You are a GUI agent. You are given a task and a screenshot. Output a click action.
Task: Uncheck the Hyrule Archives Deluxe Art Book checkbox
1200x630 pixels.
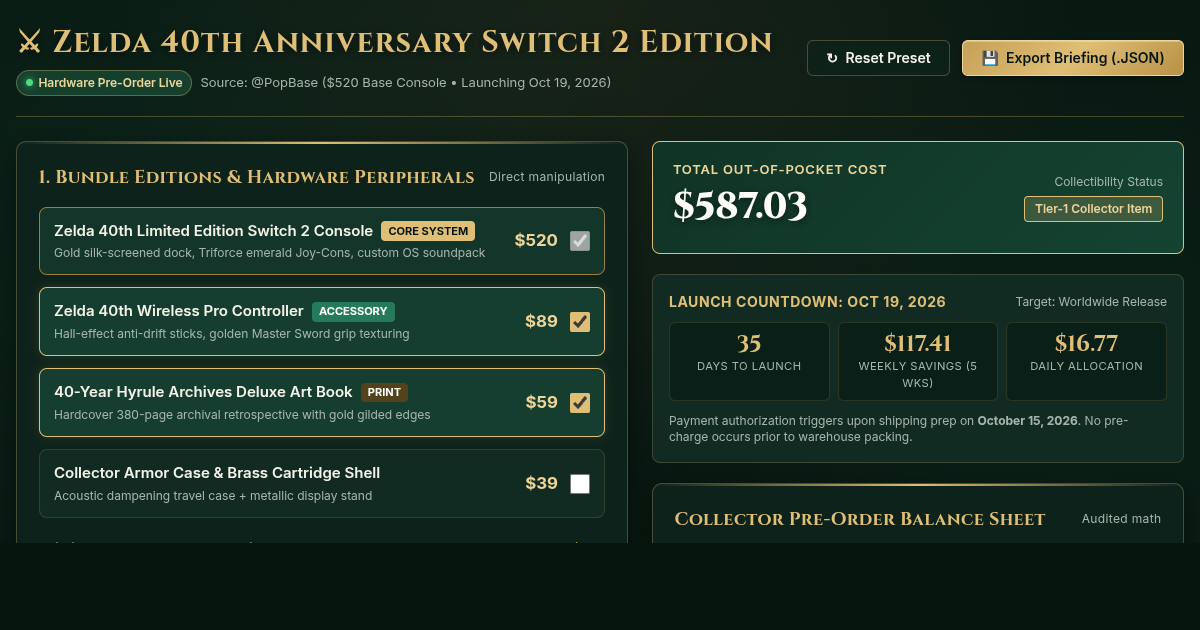point(580,403)
